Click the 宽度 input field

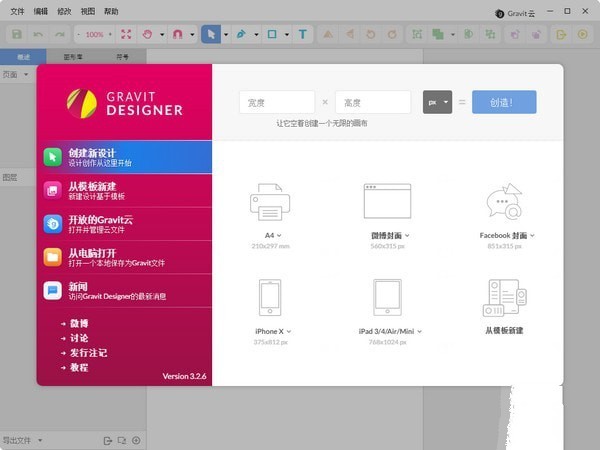[x=277, y=102]
